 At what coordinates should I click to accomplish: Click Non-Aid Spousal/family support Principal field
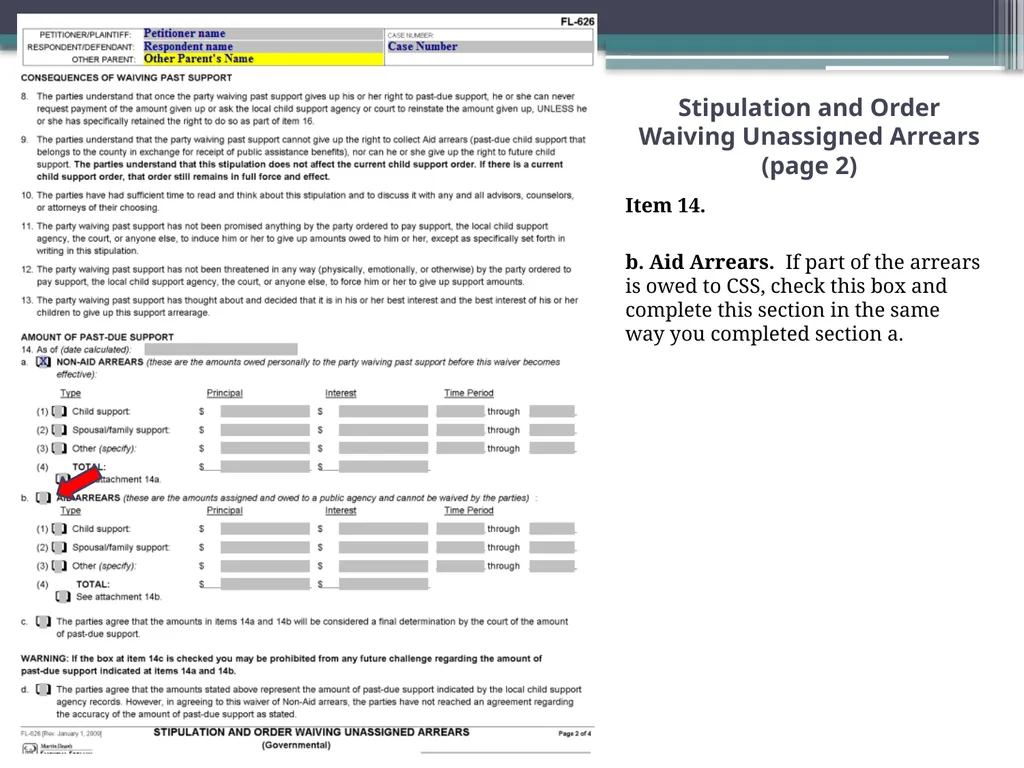click(x=265, y=430)
